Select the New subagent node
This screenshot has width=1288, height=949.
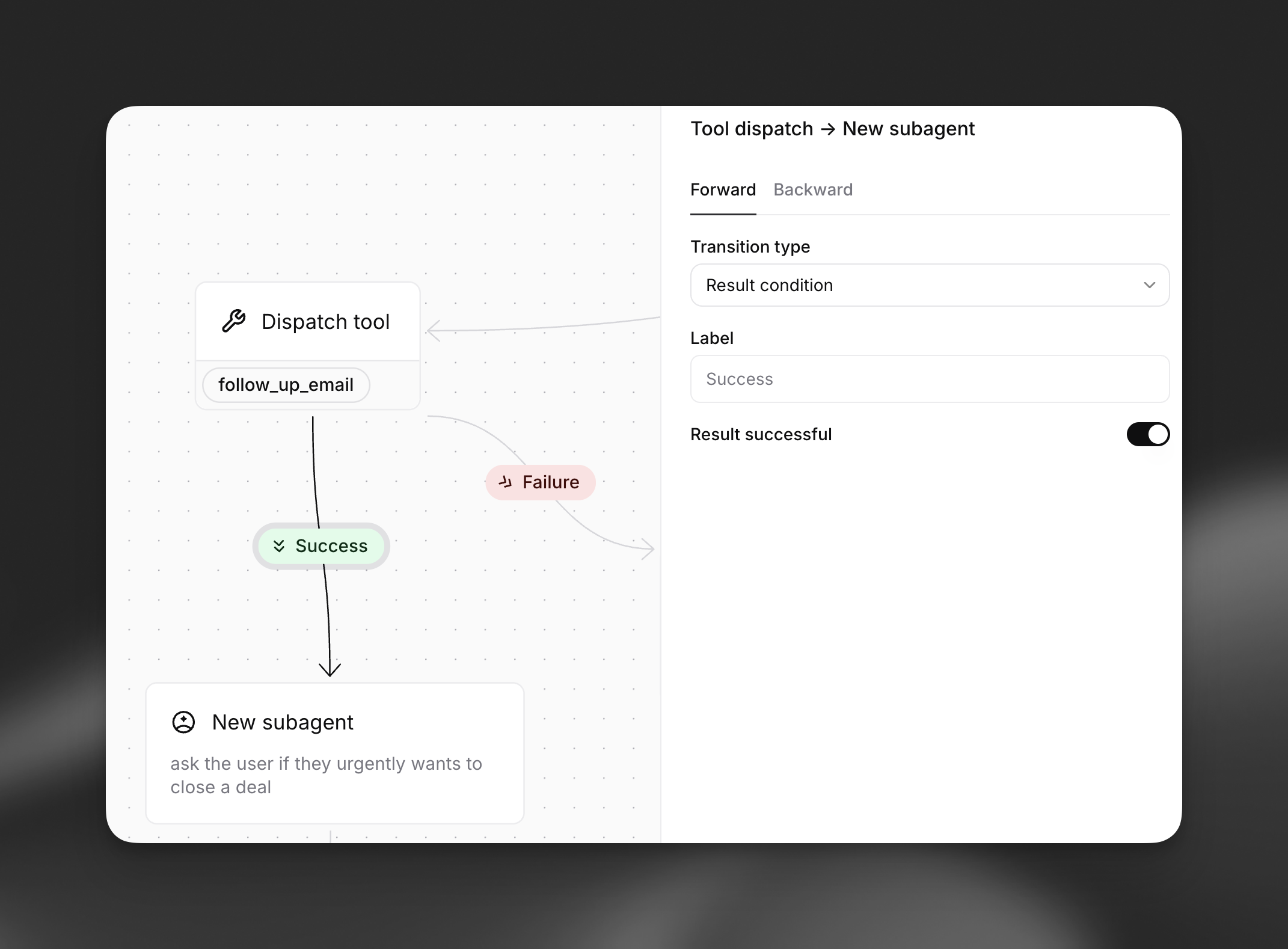click(282, 722)
